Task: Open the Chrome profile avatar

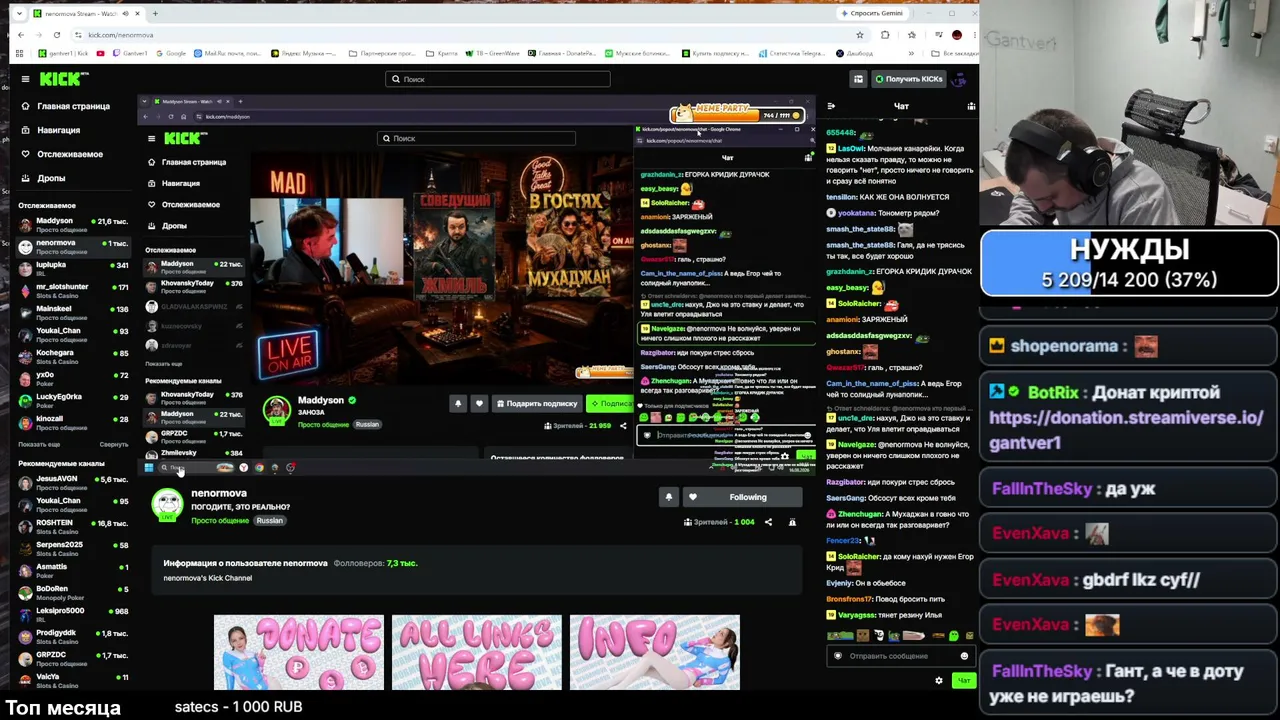Action: 957,35
